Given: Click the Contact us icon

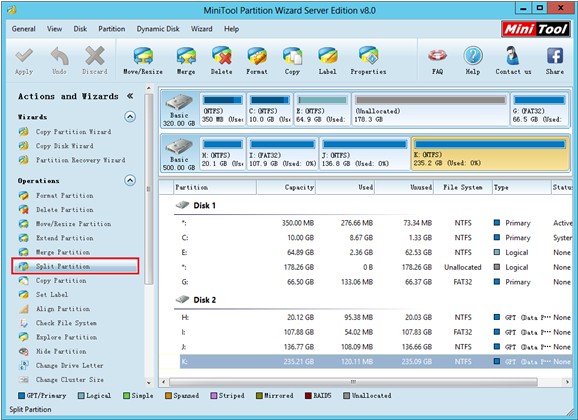Looking at the screenshot, I should click(513, 61).
